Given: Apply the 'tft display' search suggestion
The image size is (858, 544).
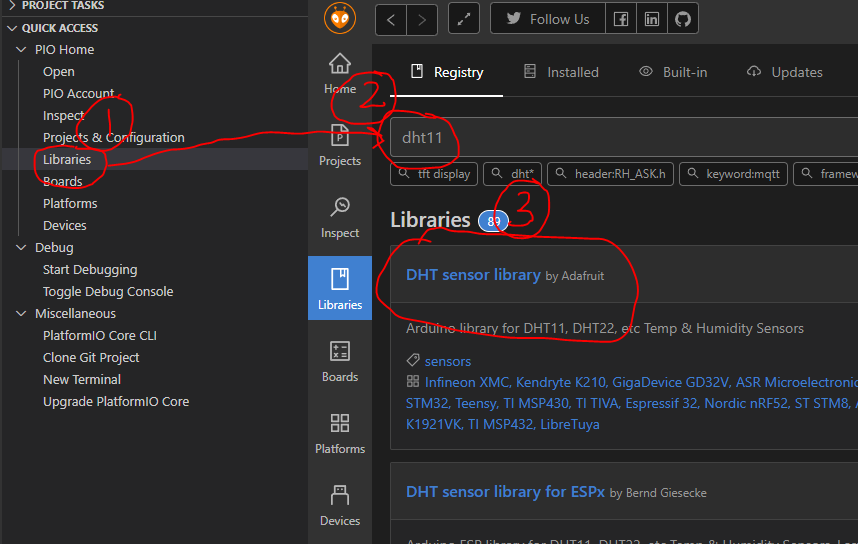Looking at the screenshot, I should 434,174.
